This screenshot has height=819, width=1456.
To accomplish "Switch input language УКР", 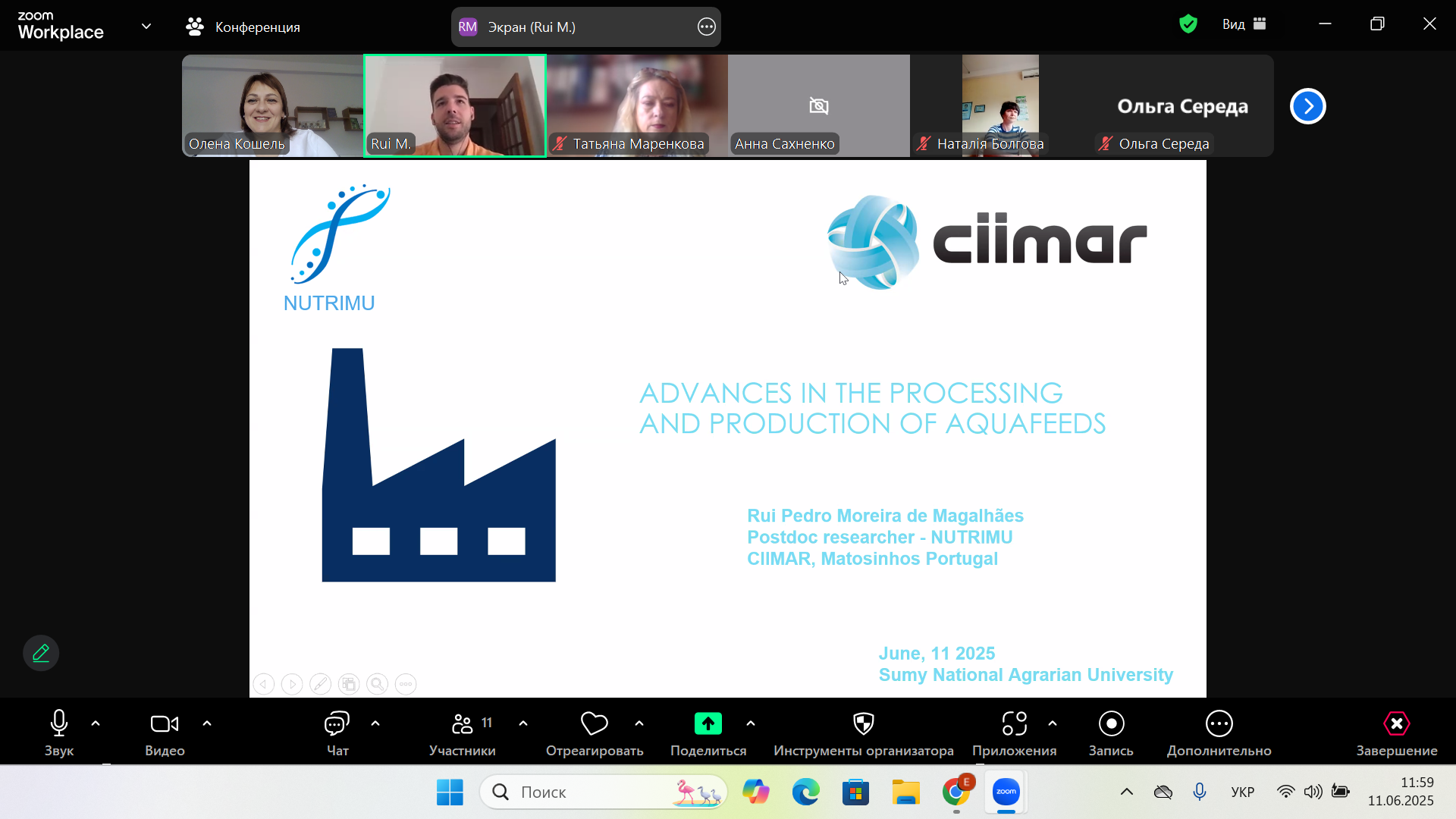I will (x=1242, y=792).
